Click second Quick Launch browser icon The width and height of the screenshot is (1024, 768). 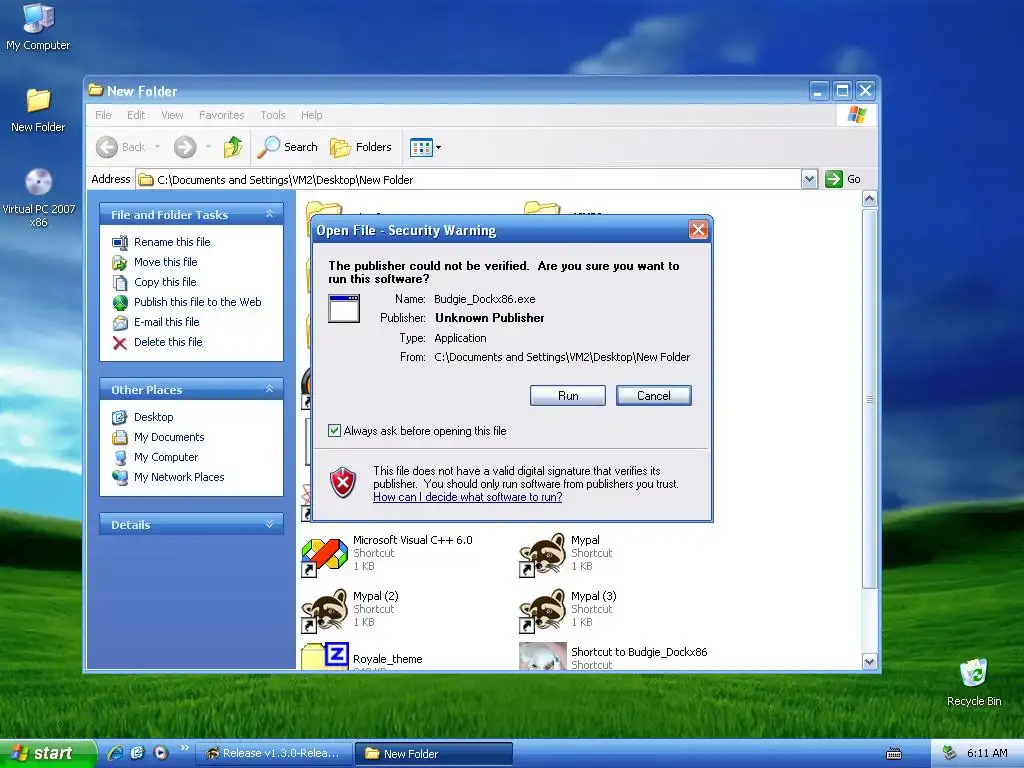coord(137,753)
